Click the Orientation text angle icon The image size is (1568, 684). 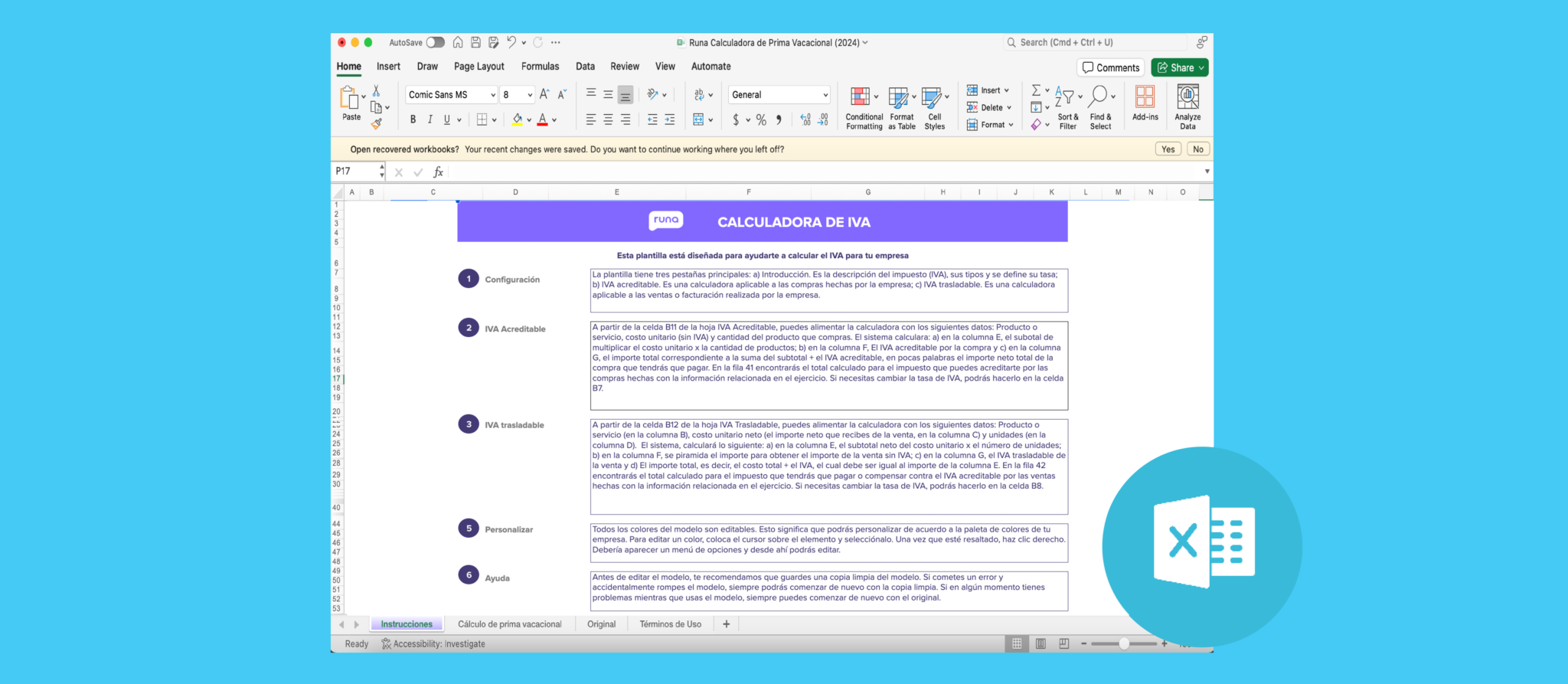(x=652, y=94)
